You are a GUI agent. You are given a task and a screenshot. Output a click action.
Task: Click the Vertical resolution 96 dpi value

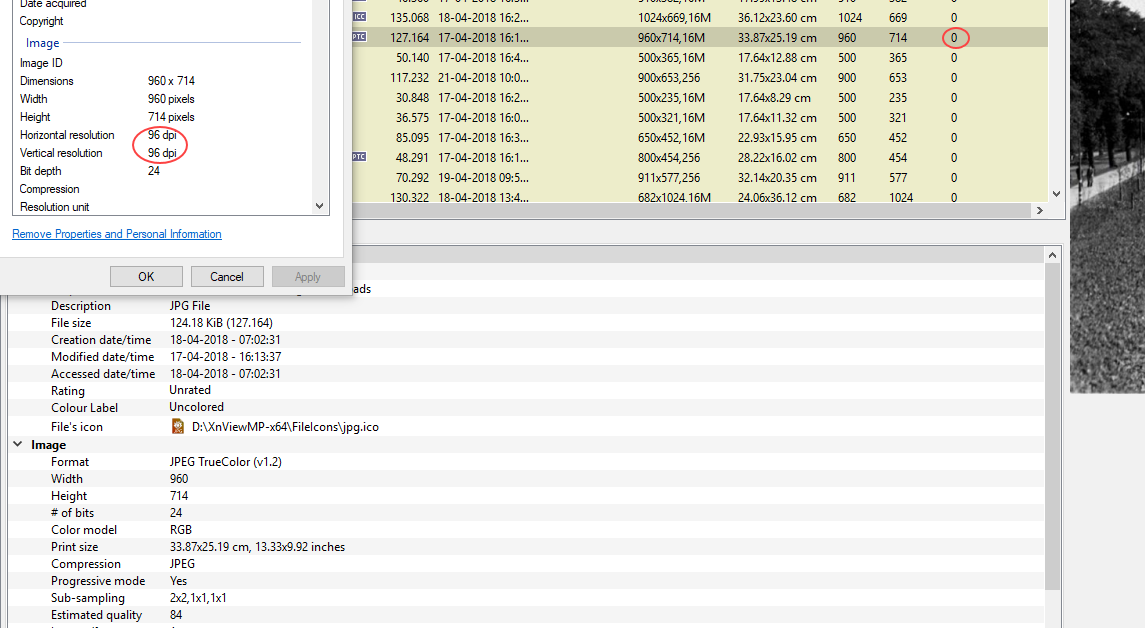click(x=162, y=153)
